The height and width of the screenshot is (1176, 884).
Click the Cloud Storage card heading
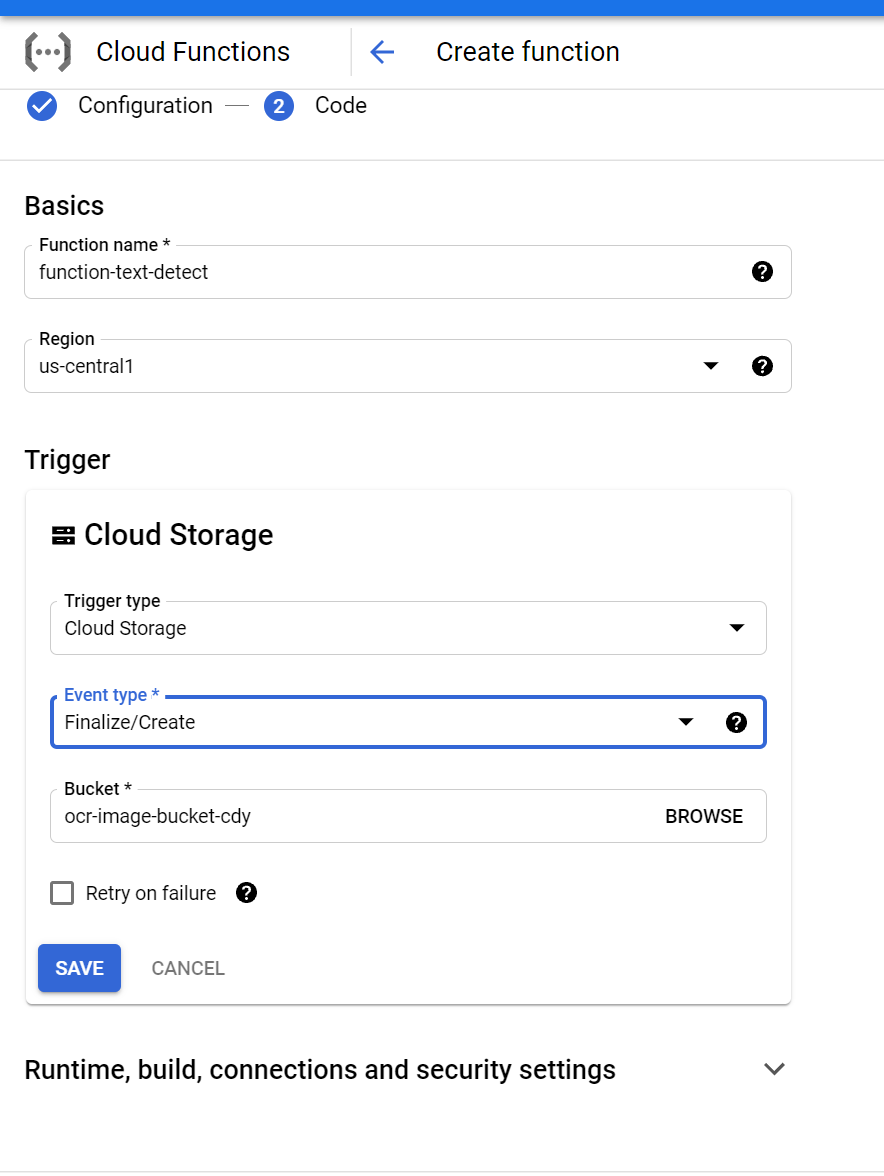pos(178,535)
